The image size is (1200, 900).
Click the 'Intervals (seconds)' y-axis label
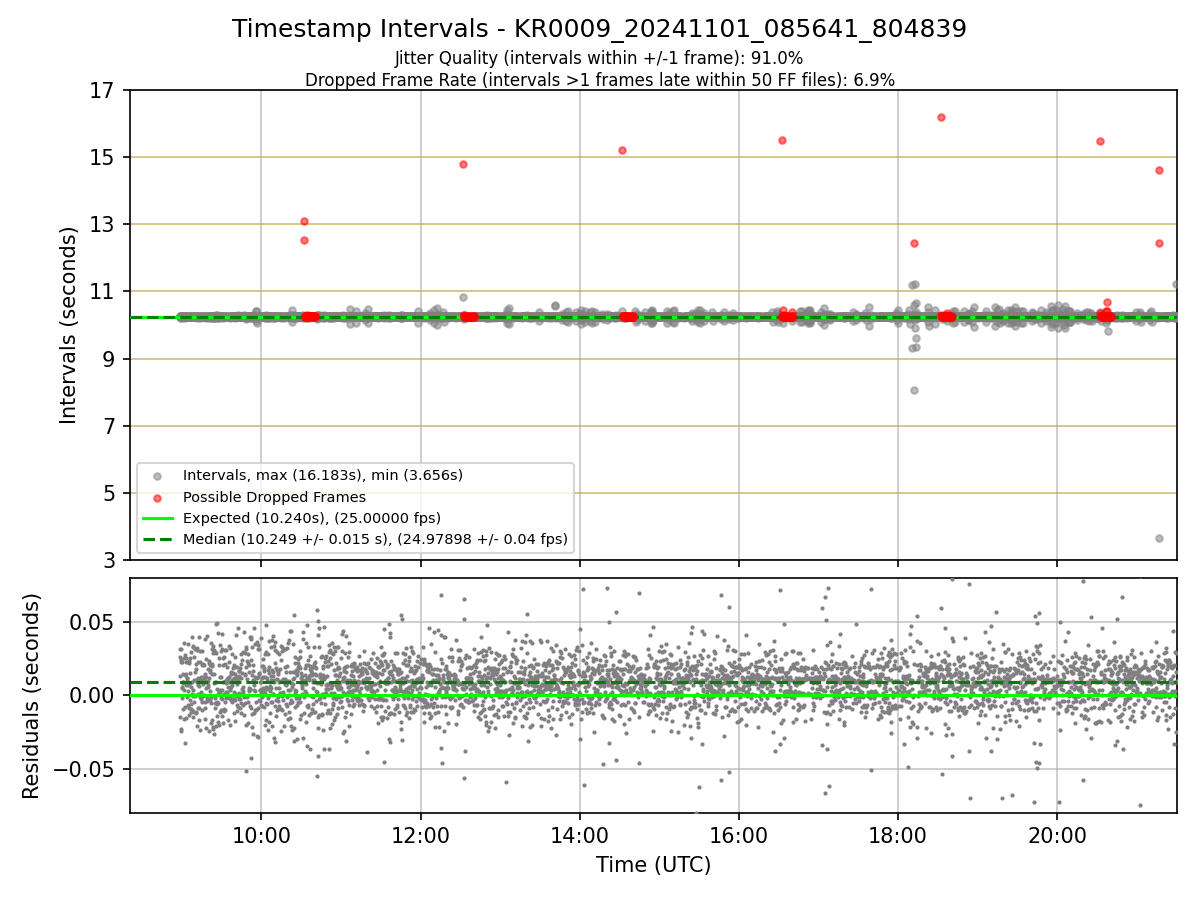pyautogui.click(x=68, y=325)
